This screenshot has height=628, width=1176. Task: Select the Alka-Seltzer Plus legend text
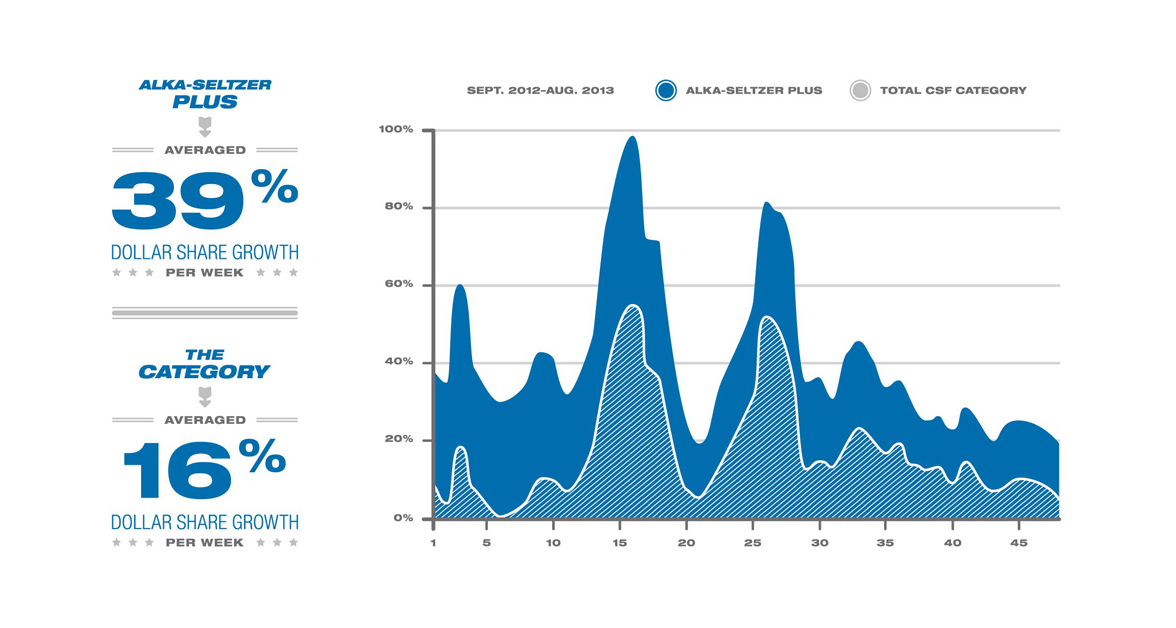point(753,90)
